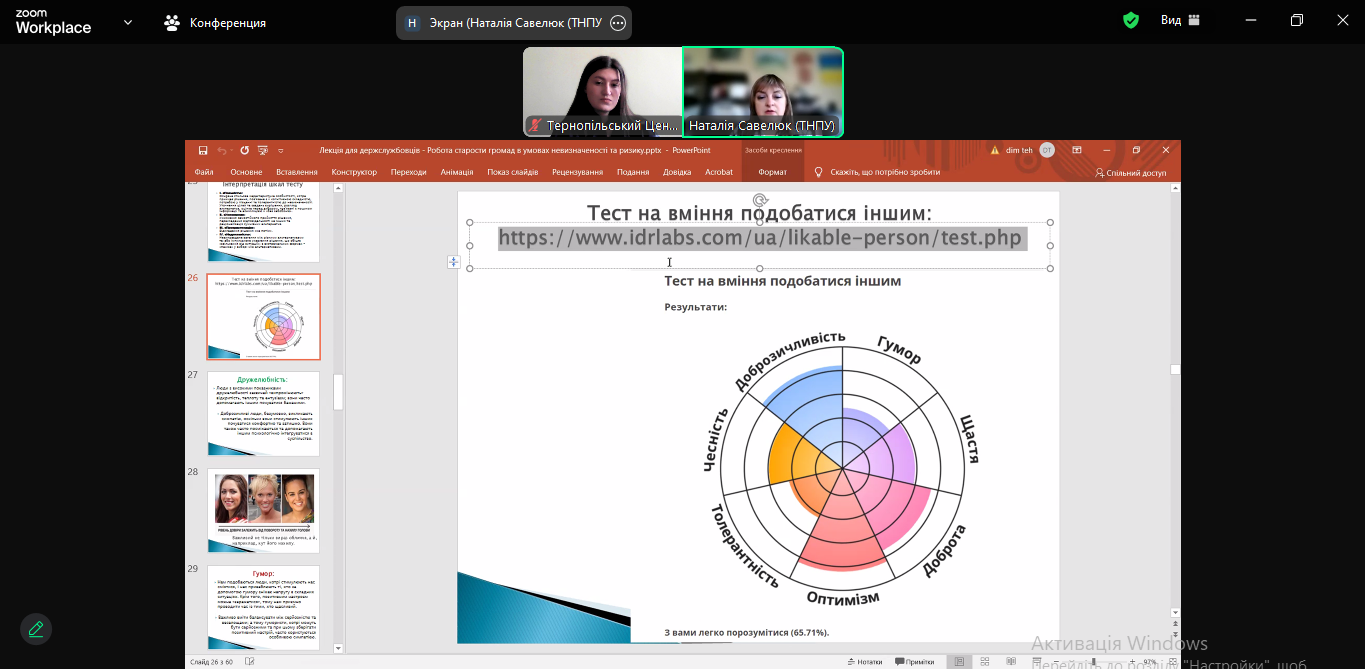Click the green annotate pencil button
Image resolution: width=1365 pixels, height=669 pixels.
click(36, 629)
